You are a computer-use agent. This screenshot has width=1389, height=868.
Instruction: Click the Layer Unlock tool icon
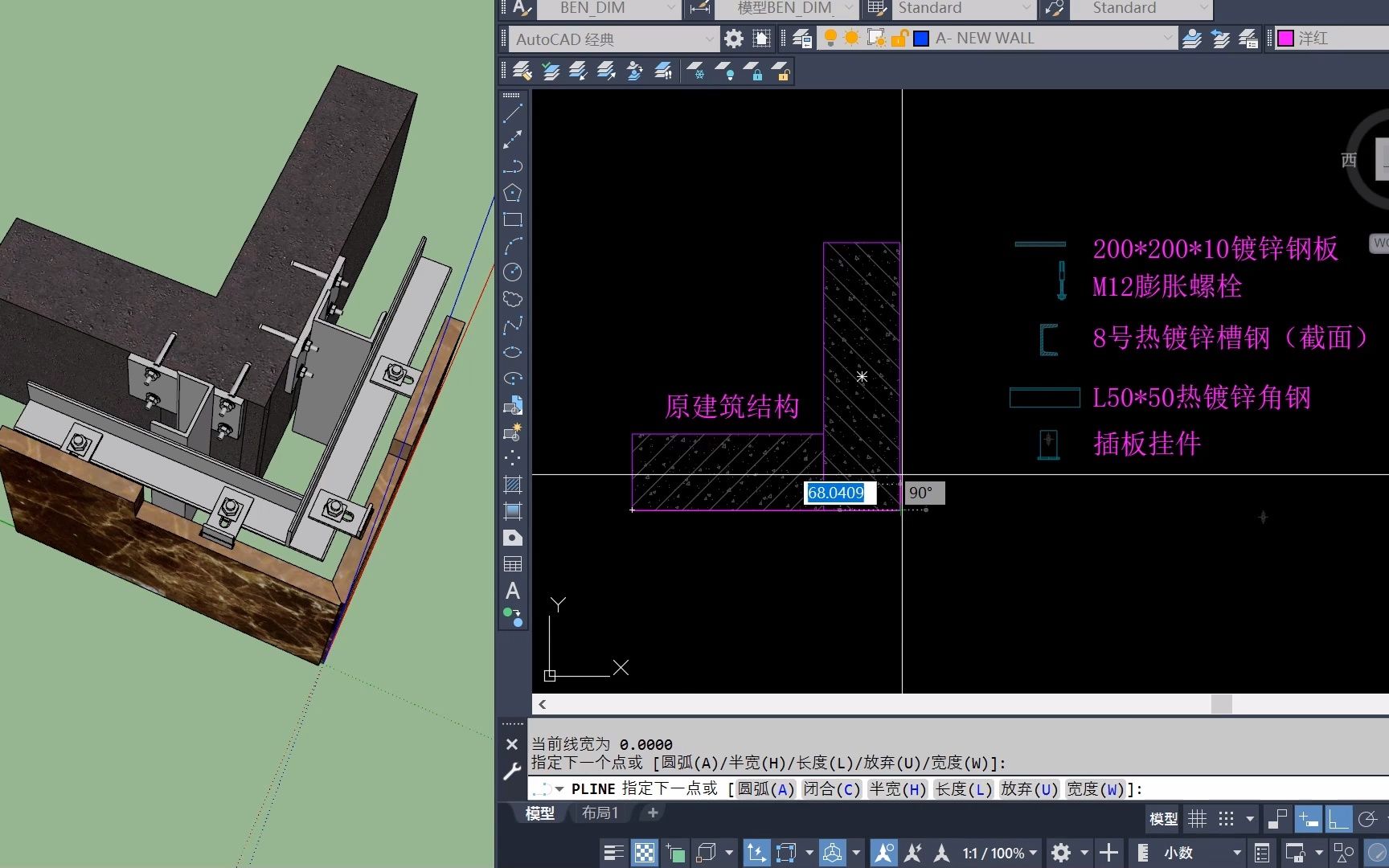[x=781, y=72]
